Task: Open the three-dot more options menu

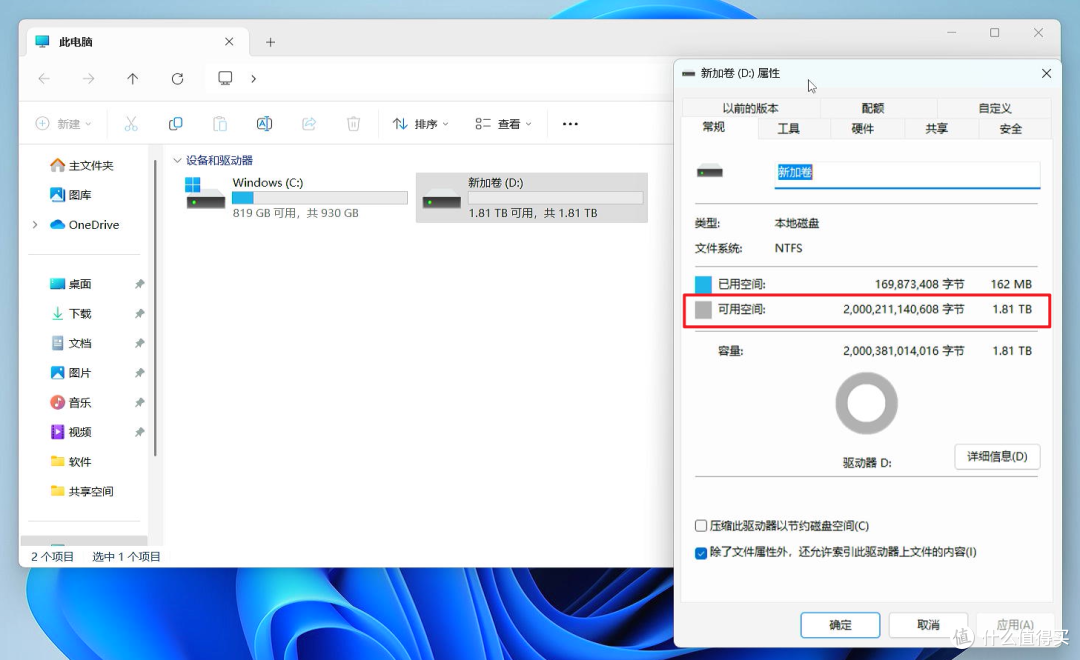Action: (x=570, y=124)
